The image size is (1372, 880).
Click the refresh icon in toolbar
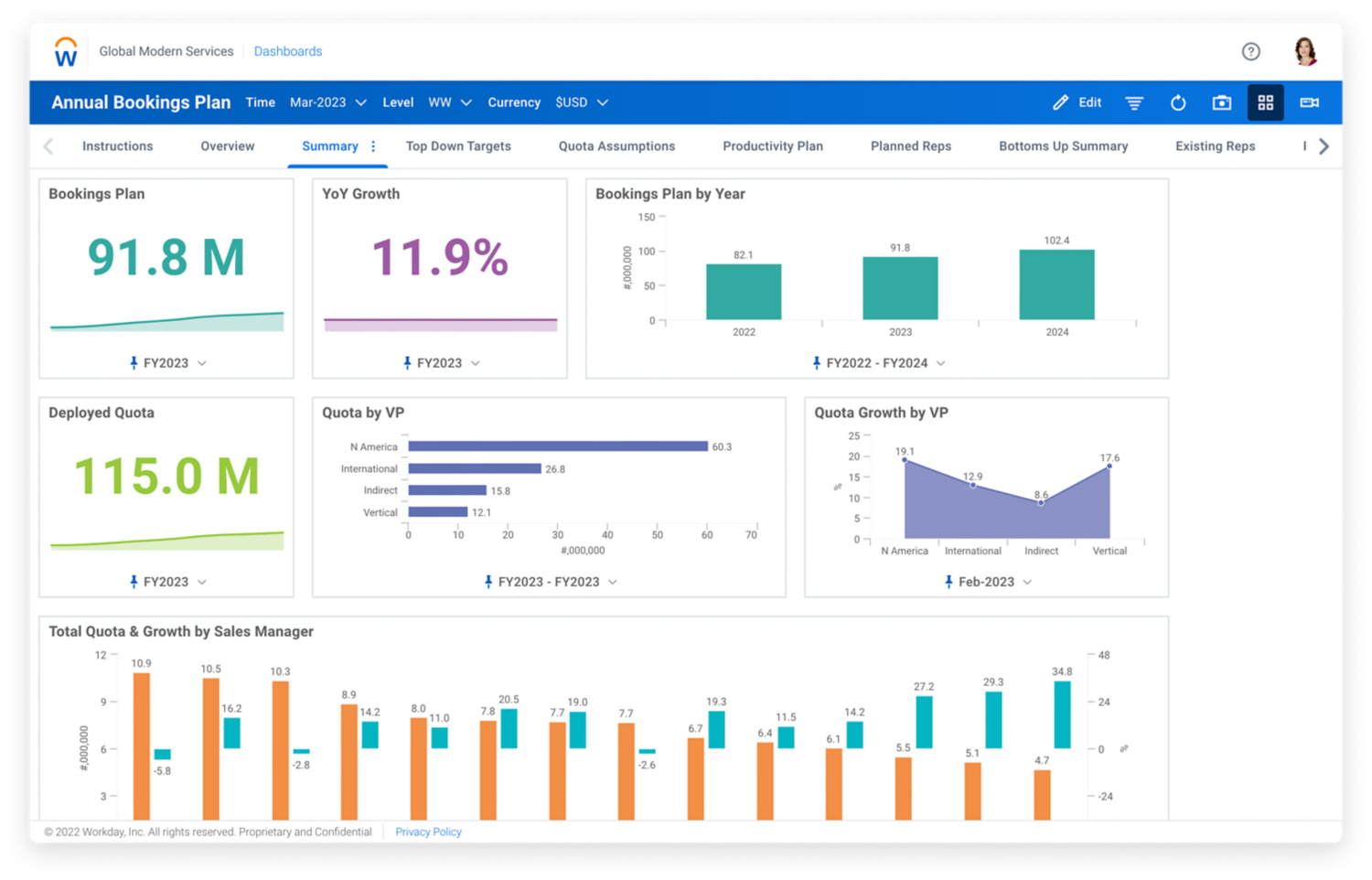click(x=1178, y=103)
